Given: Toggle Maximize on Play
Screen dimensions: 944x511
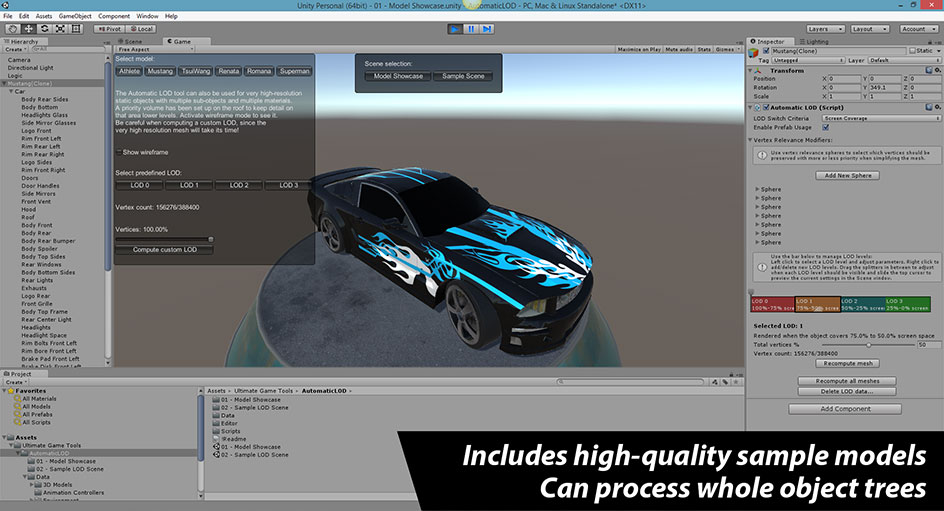Looking at the screenshot, I should (x=639, y=49).
